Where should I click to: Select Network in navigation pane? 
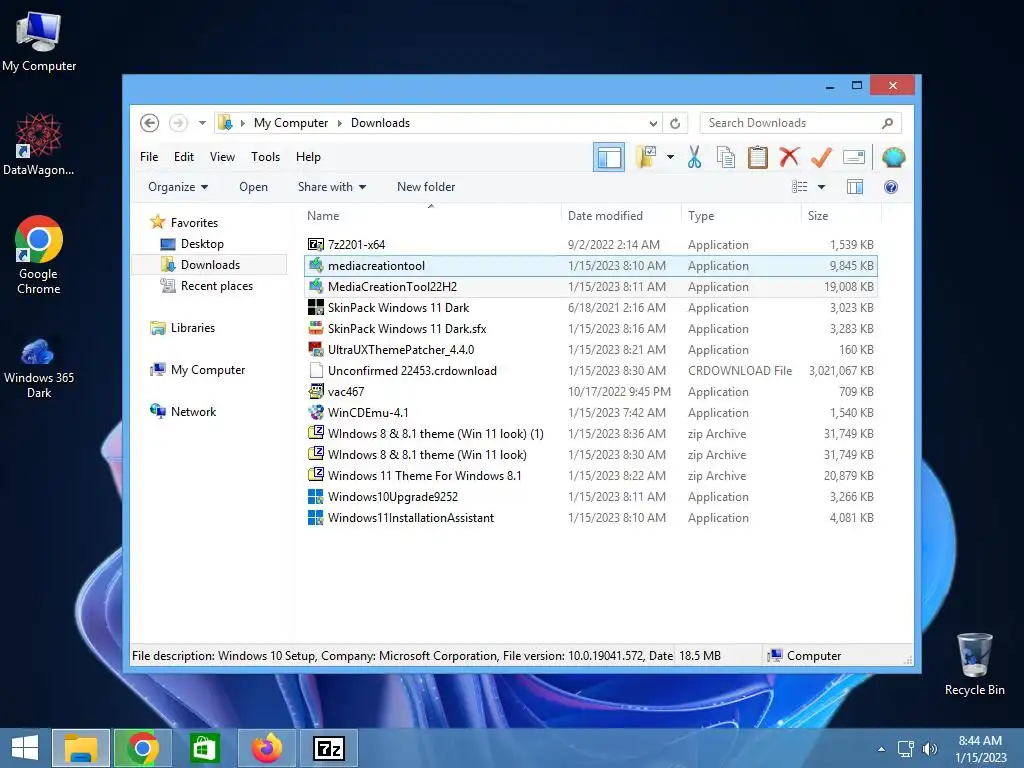point(193,411)
